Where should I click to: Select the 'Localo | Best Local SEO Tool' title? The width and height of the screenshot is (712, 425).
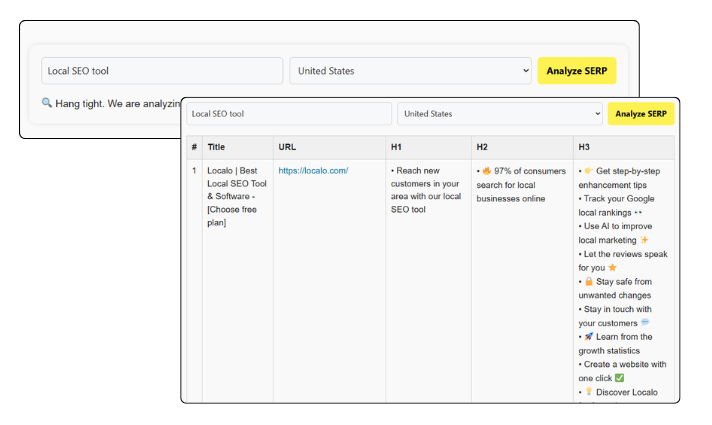pos(237,197)
